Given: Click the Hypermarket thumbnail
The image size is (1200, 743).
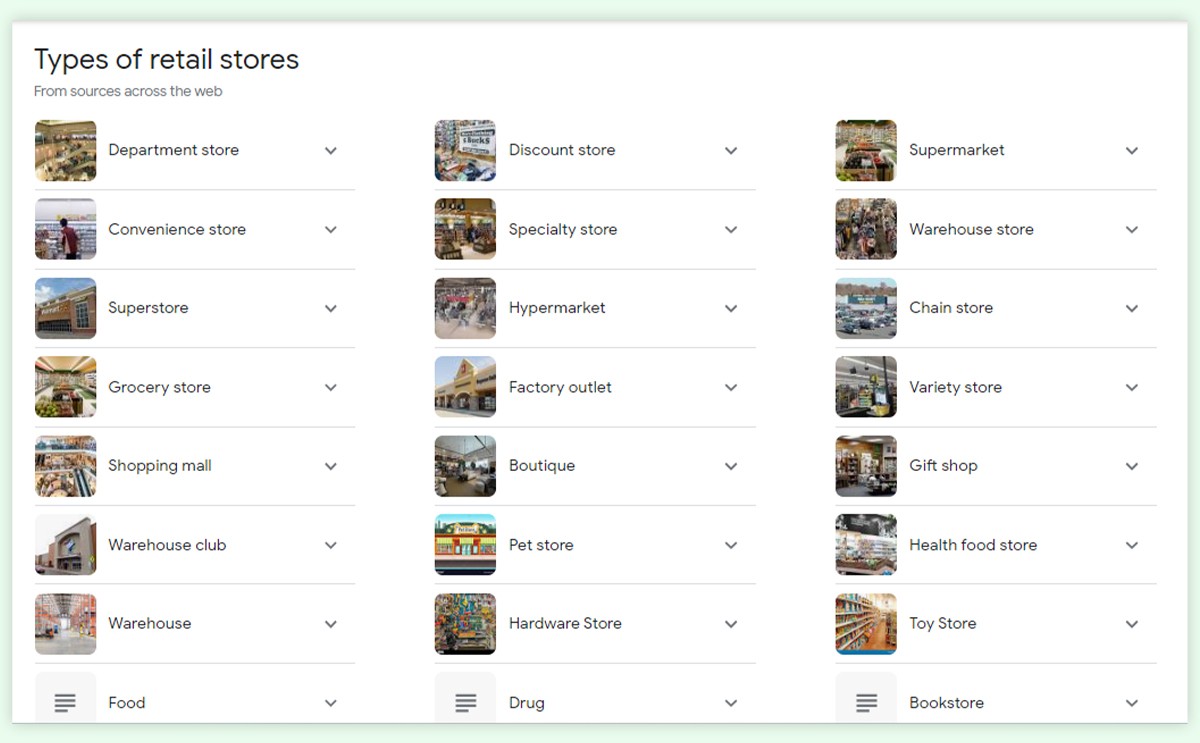Looking at the screenshot, I should [465, 308].
